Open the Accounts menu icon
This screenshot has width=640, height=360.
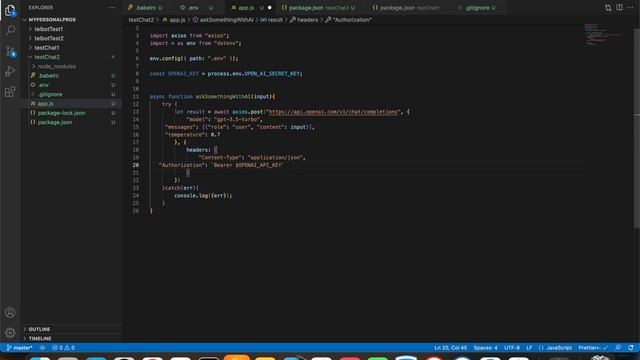click(10, 313)
